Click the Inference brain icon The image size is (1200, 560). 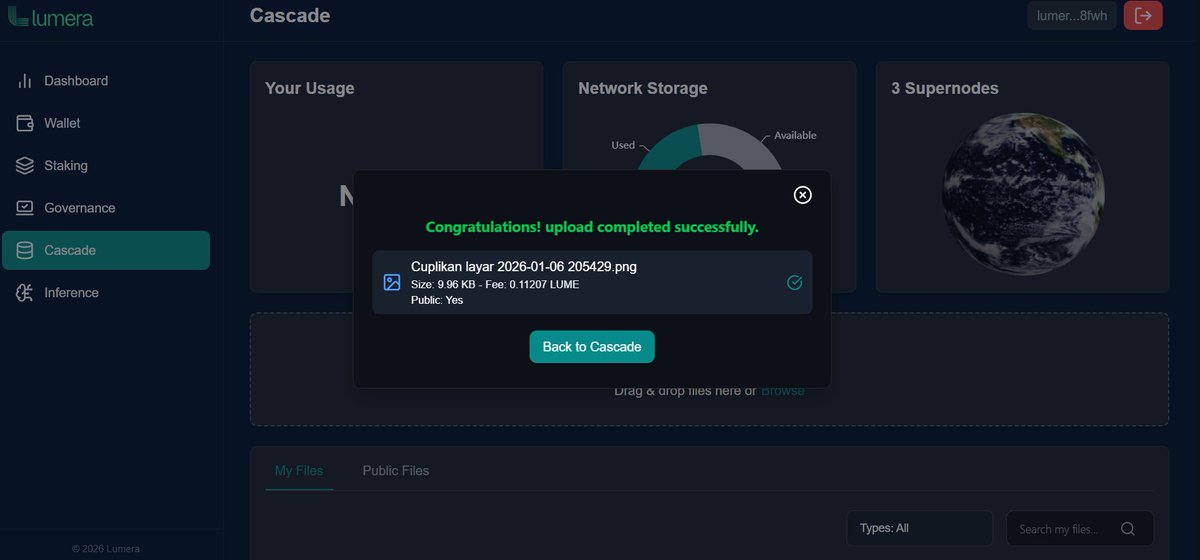tap(25, 293)
